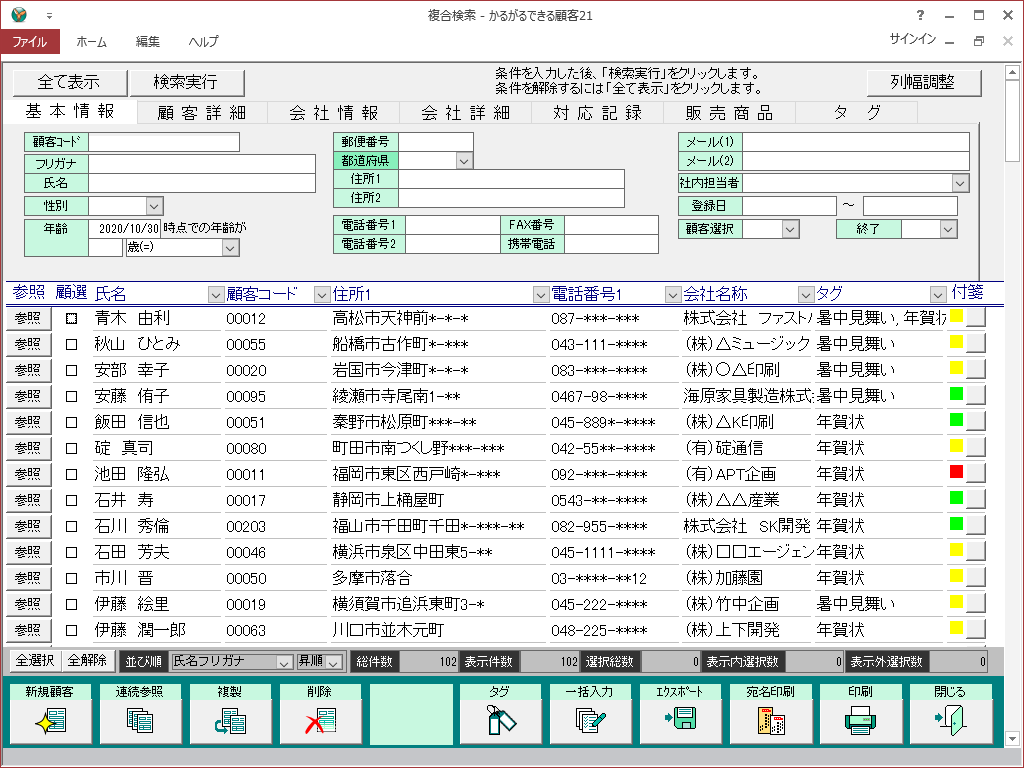
Task: Click the 全選択 button
Action: point(35,661)
